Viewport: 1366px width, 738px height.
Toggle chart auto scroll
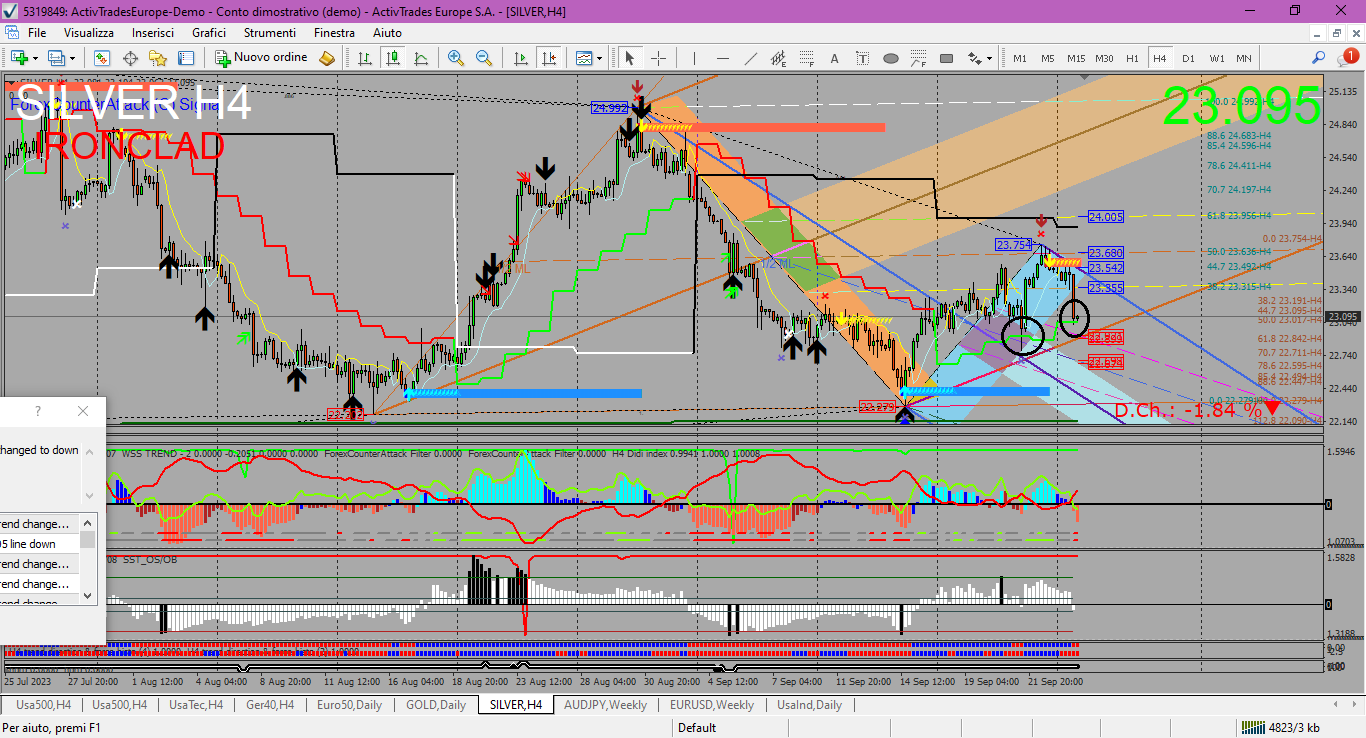point(520,58)
